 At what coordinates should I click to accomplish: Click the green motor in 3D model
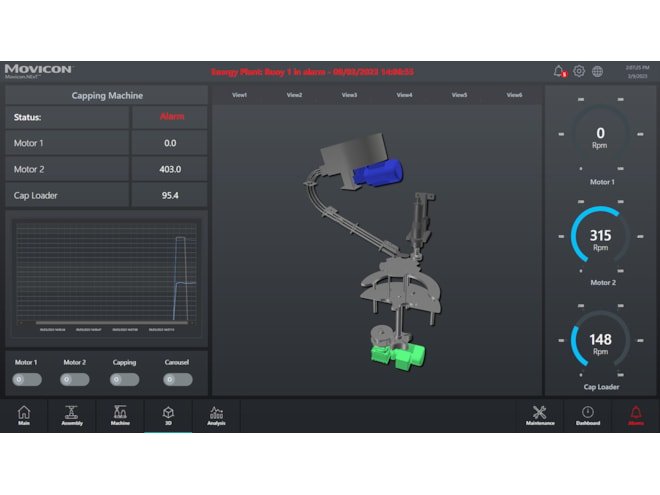[396, 355]
